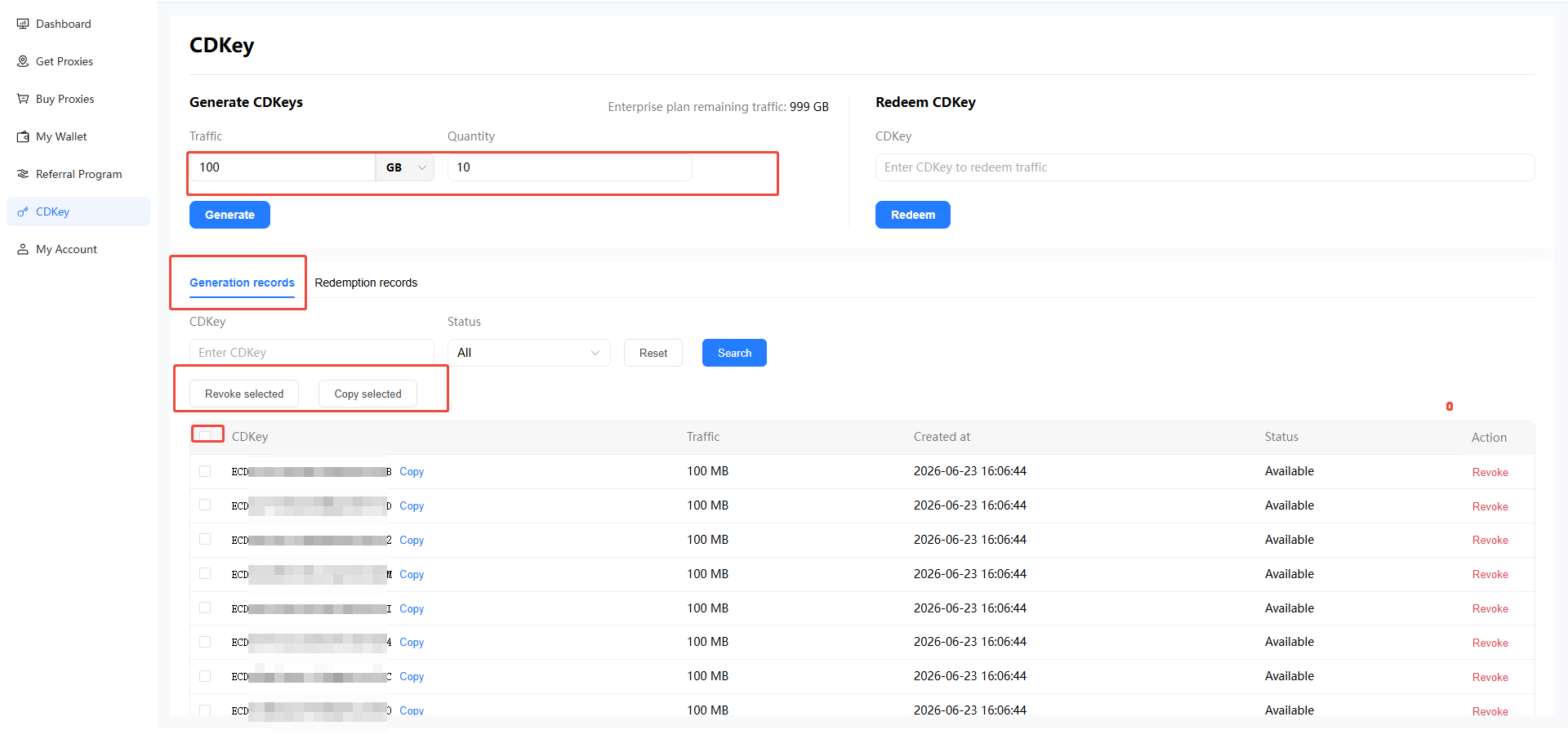Screen dimensions: 1568x748
Task: Switch to Redemption records tab
Action: coord(366,283)
